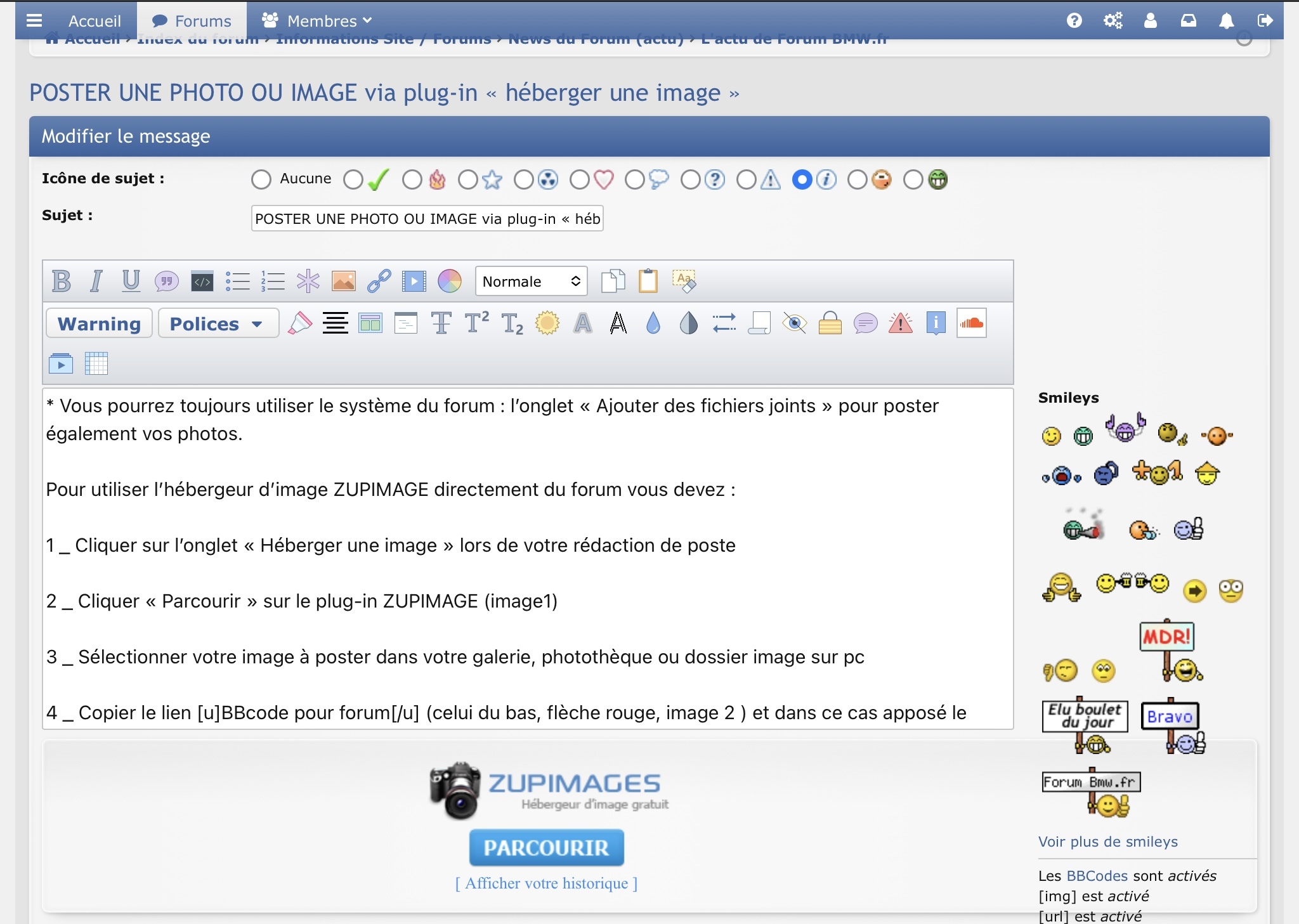Click the italic text button
This screenshot has height=924, width=1299.
(96, 281)
